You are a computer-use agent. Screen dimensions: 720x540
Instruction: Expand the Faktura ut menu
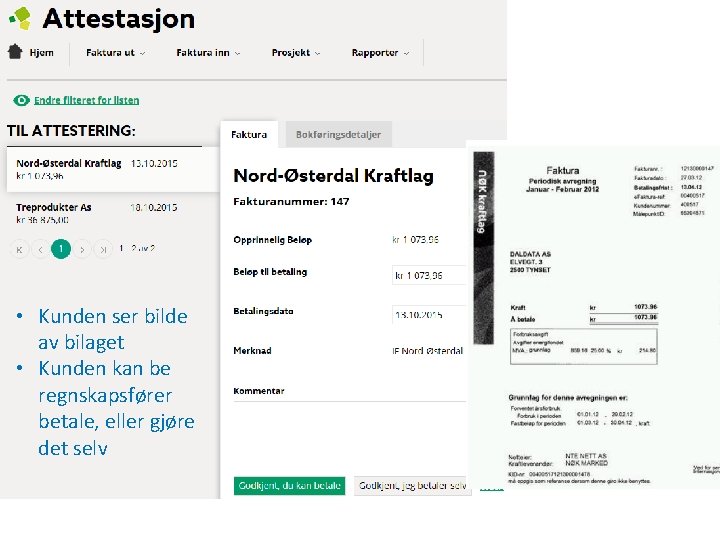tap(116, 53)
